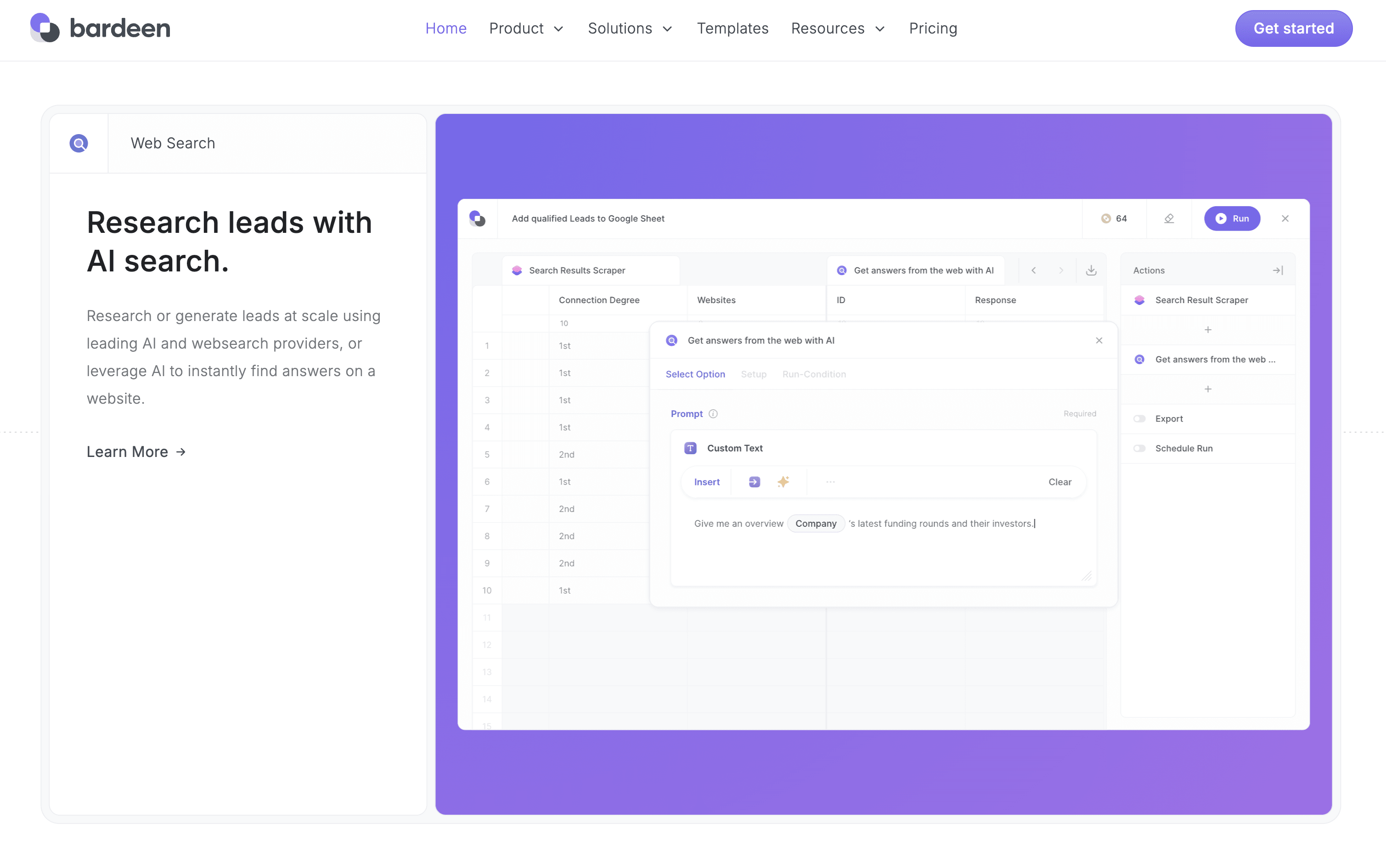1386x868 pixels.
Task: Click the Custom Text label
Action: pos(735,448)
